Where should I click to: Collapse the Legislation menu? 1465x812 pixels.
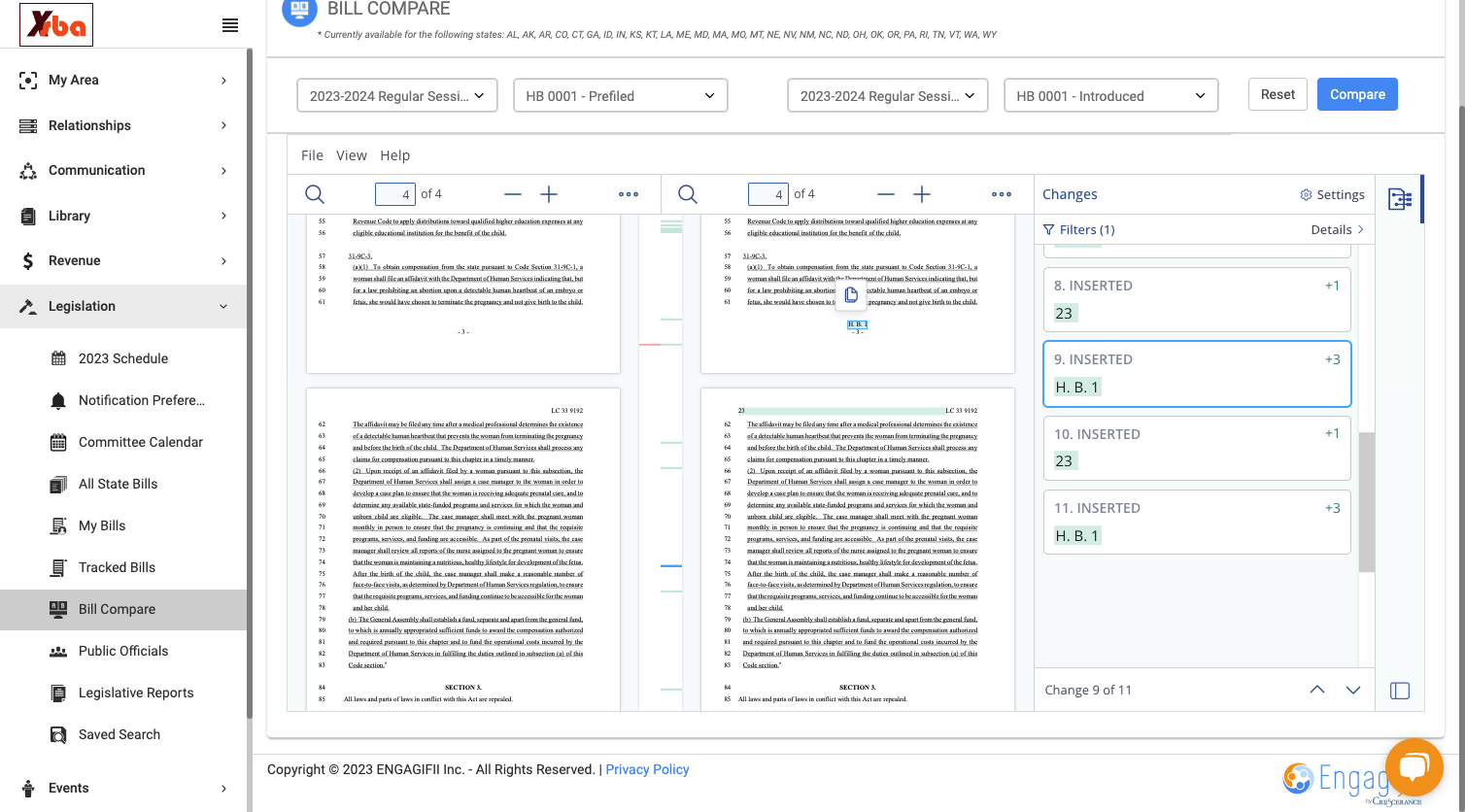[123, 306]
